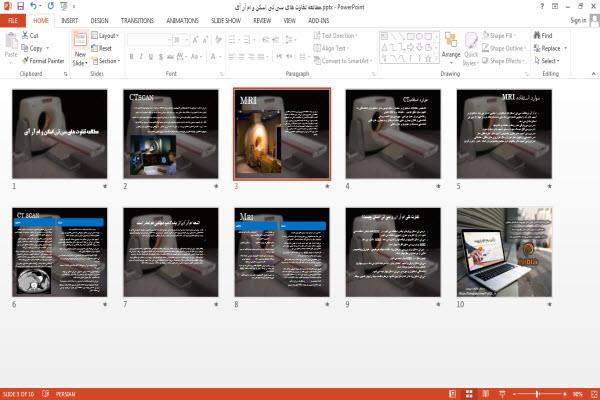Click the zoom in plus button
The width and height of the screenshot is (600, 400).
coord(565,394)
